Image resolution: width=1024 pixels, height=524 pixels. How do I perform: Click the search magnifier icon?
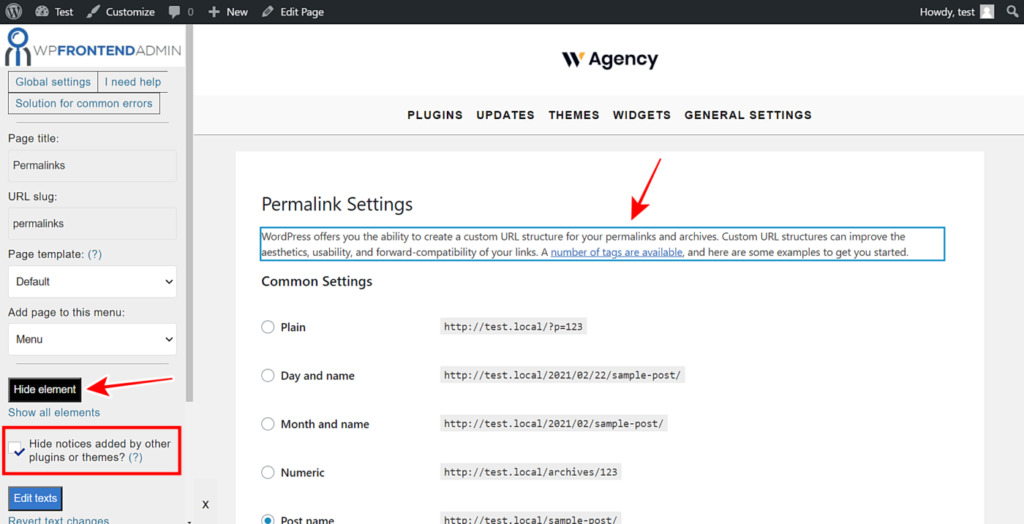[x=1012, y=12]
